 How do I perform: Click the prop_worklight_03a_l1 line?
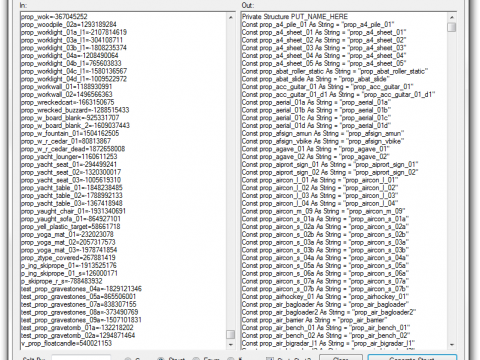[x=72, y=40]
